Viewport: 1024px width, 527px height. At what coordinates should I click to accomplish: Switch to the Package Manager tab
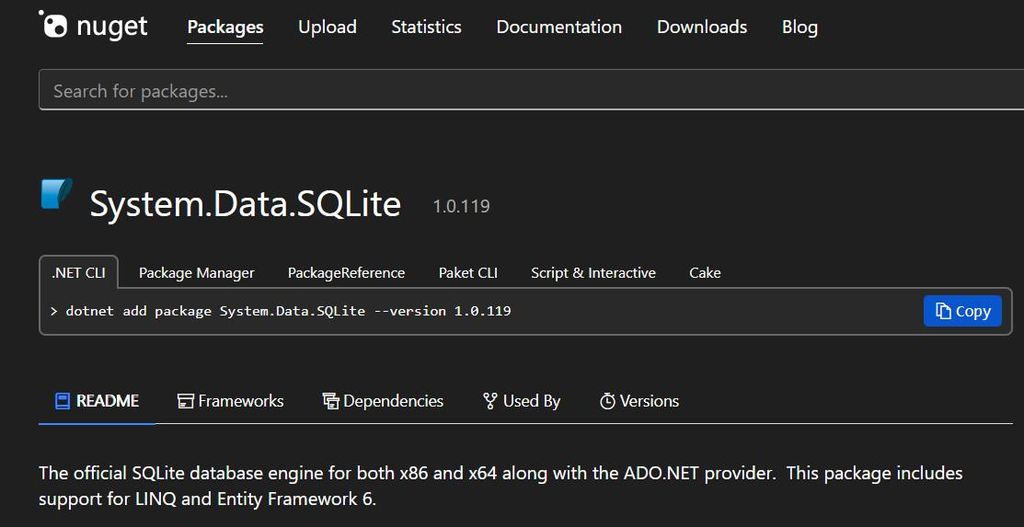coord(196,273)
